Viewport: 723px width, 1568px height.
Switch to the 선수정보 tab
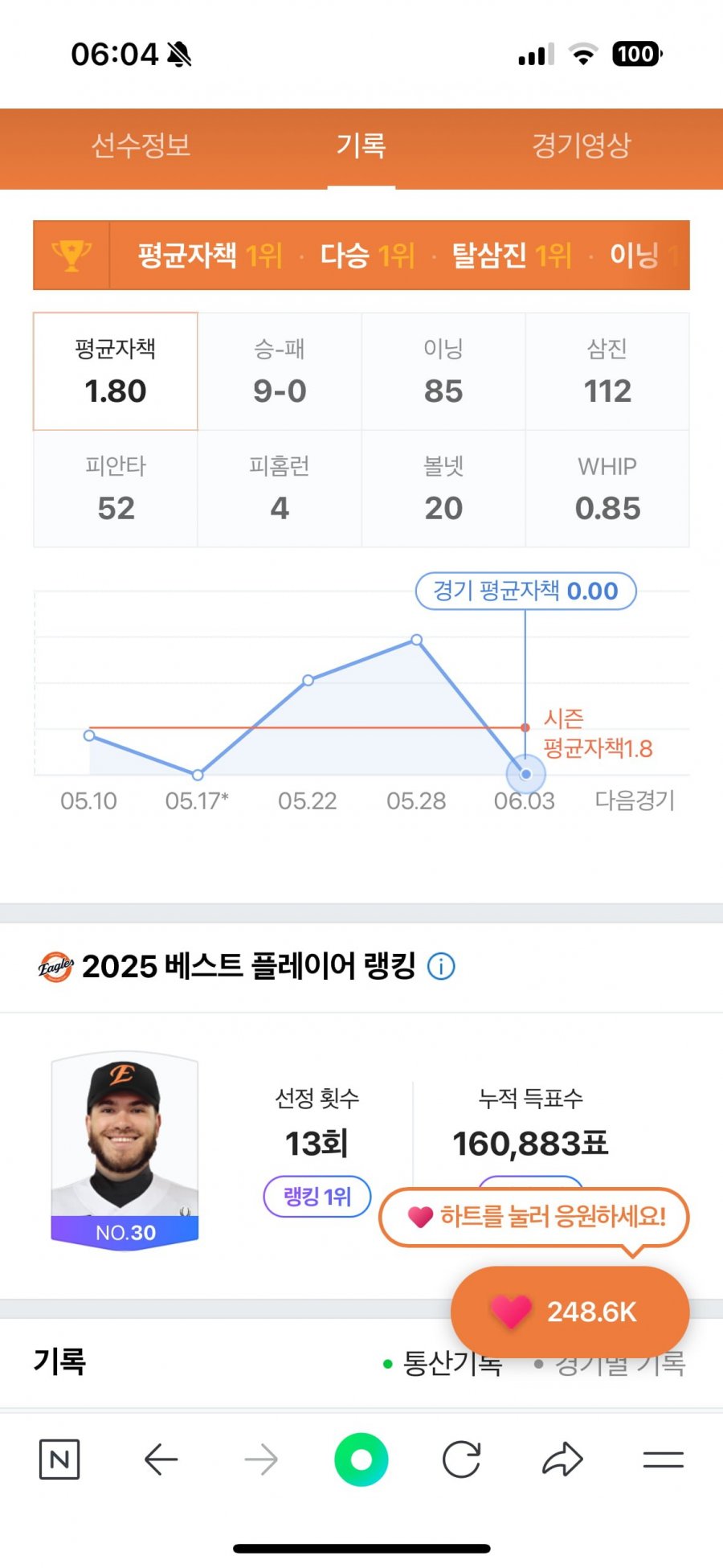click(x=141, y=145)
